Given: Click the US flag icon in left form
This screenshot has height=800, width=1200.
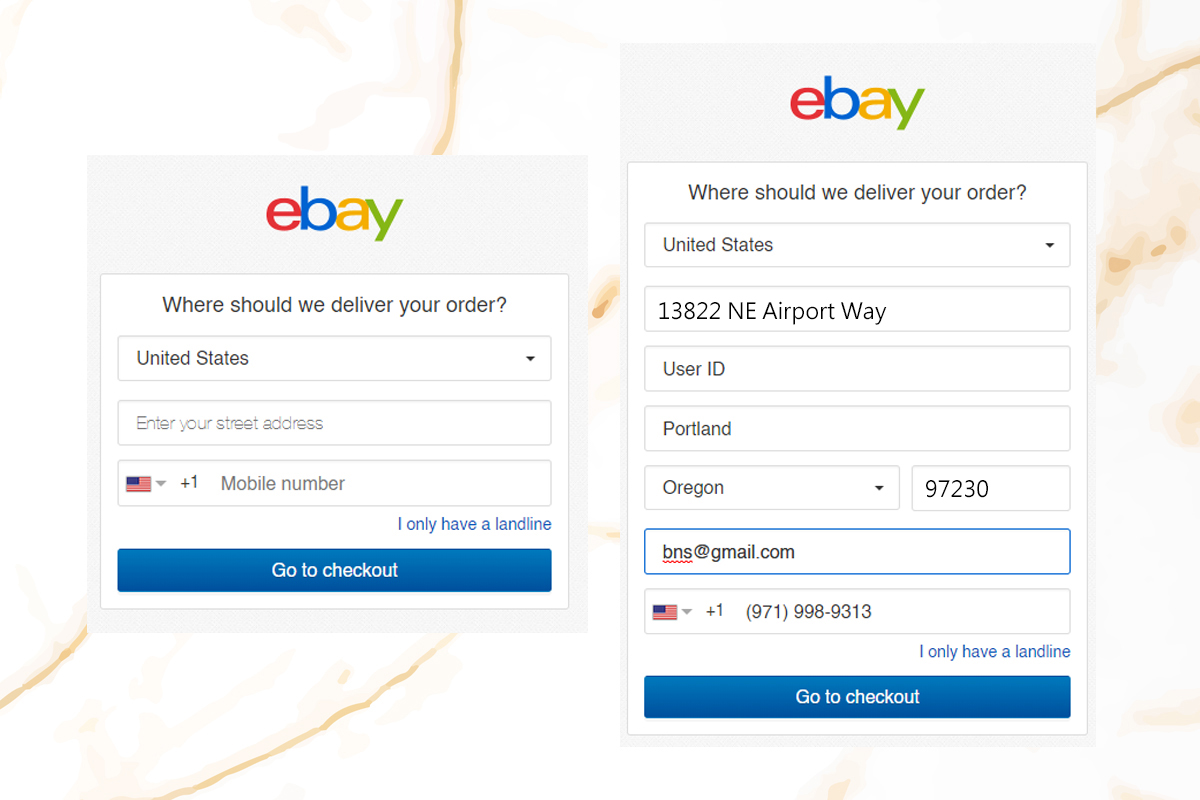Looking at the screenshot, I should click(x=138, y=484).
